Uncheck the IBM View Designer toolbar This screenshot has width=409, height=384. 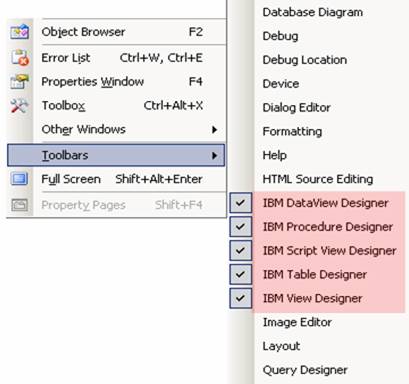point(241,298)
